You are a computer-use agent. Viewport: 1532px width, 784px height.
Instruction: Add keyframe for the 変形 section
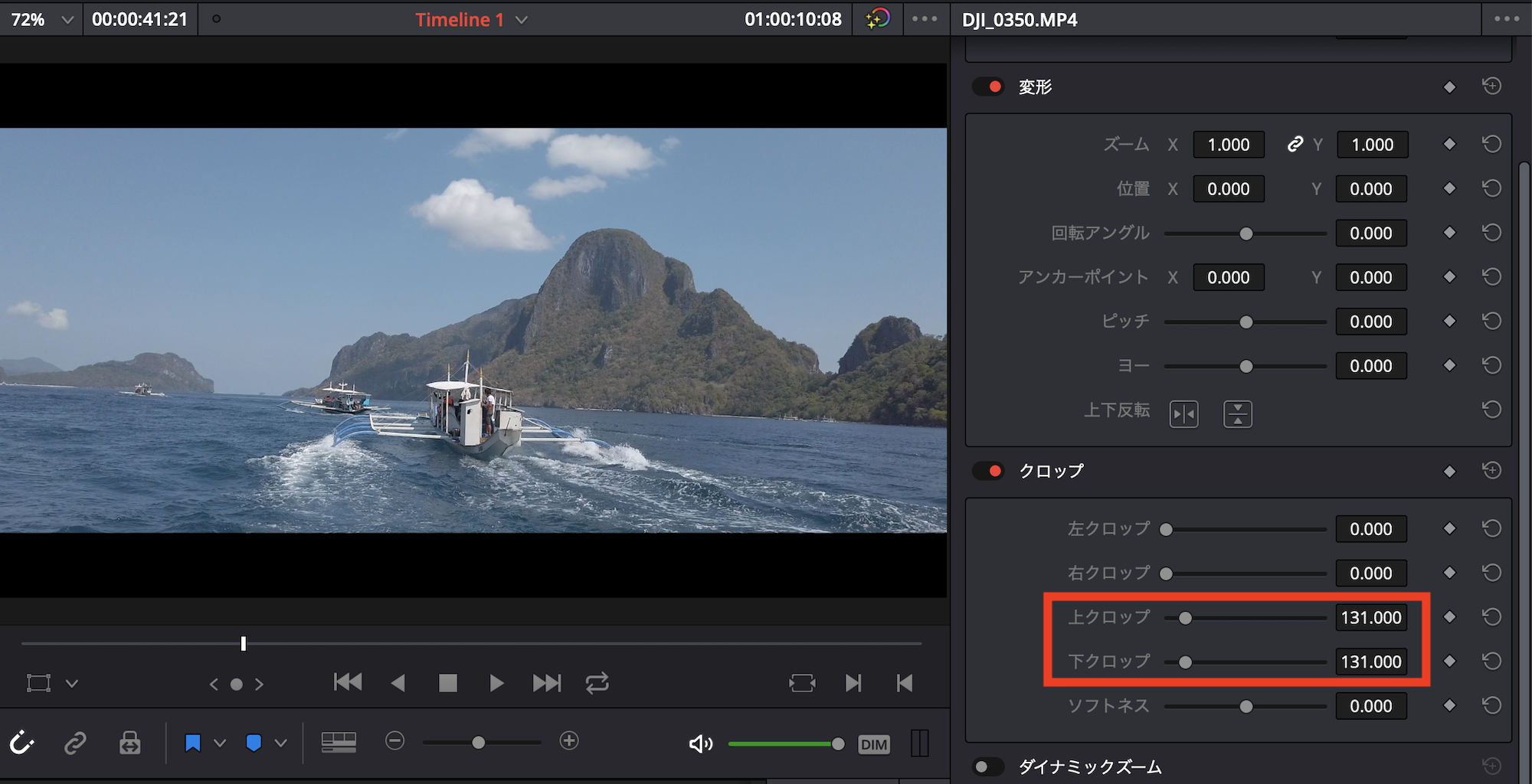(1449, 87)
